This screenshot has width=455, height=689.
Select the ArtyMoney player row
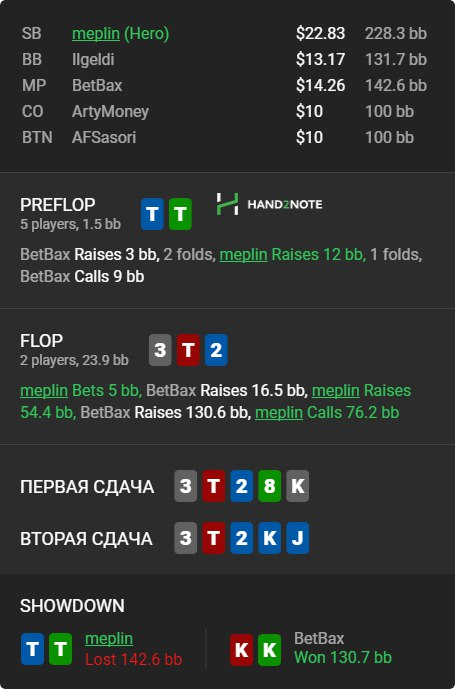224,111
